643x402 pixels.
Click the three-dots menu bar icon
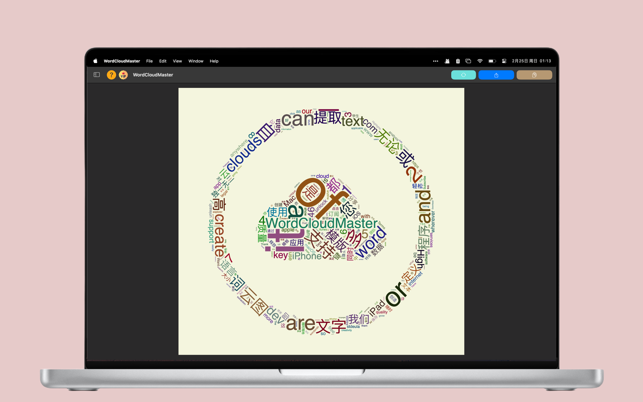coord(436,61)
